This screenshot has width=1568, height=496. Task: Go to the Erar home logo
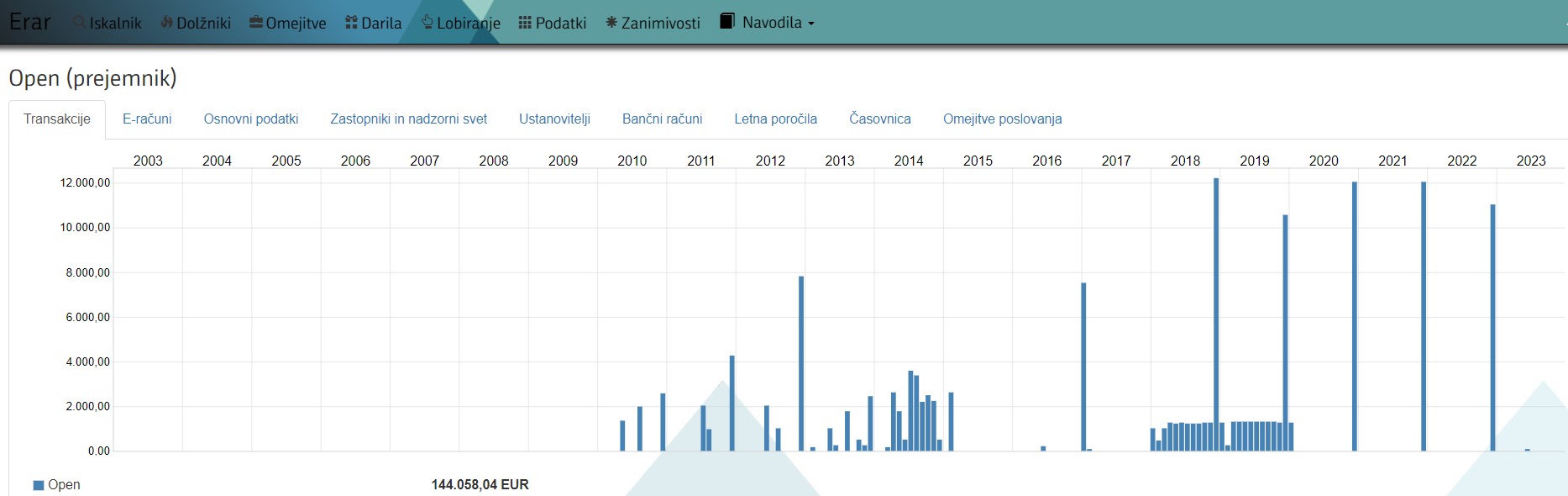coord(30,22)
